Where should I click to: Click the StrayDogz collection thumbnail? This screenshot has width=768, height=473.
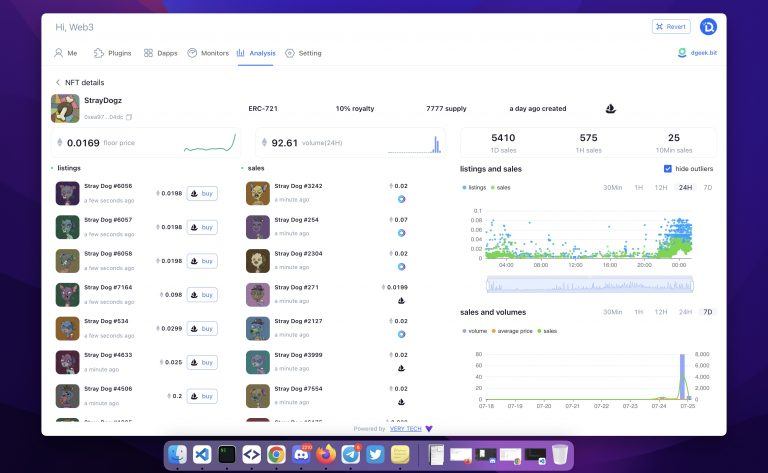[x=65, y=108]
